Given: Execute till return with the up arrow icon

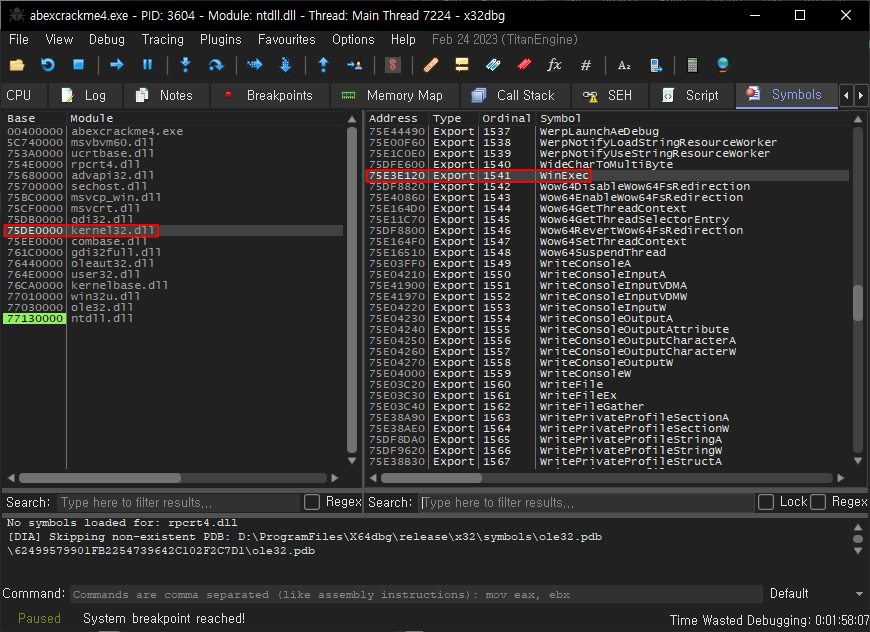Looking at the screenshot, I should pos(323,65).
